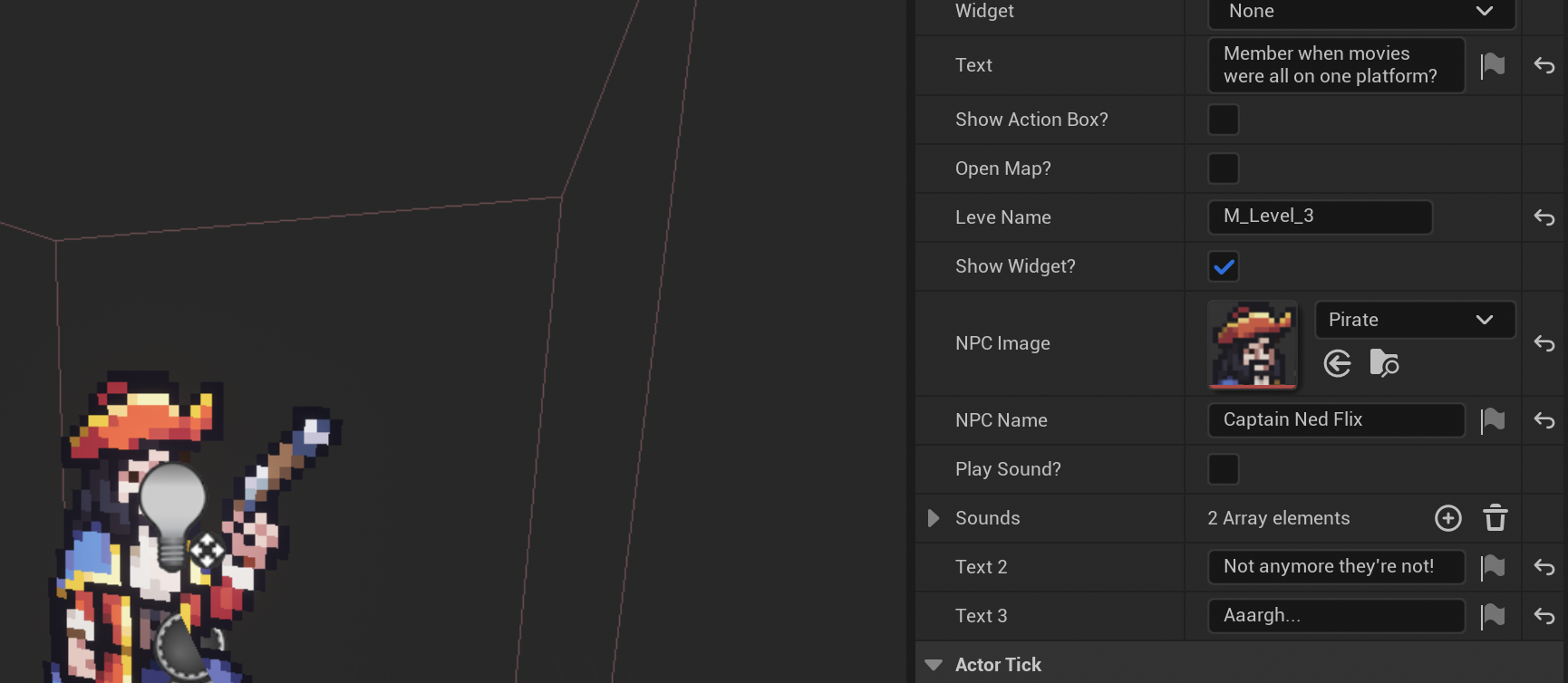Open localization flag for Text 2
The height and width of the screenshot is (683, 1568).
point(1493,567)
